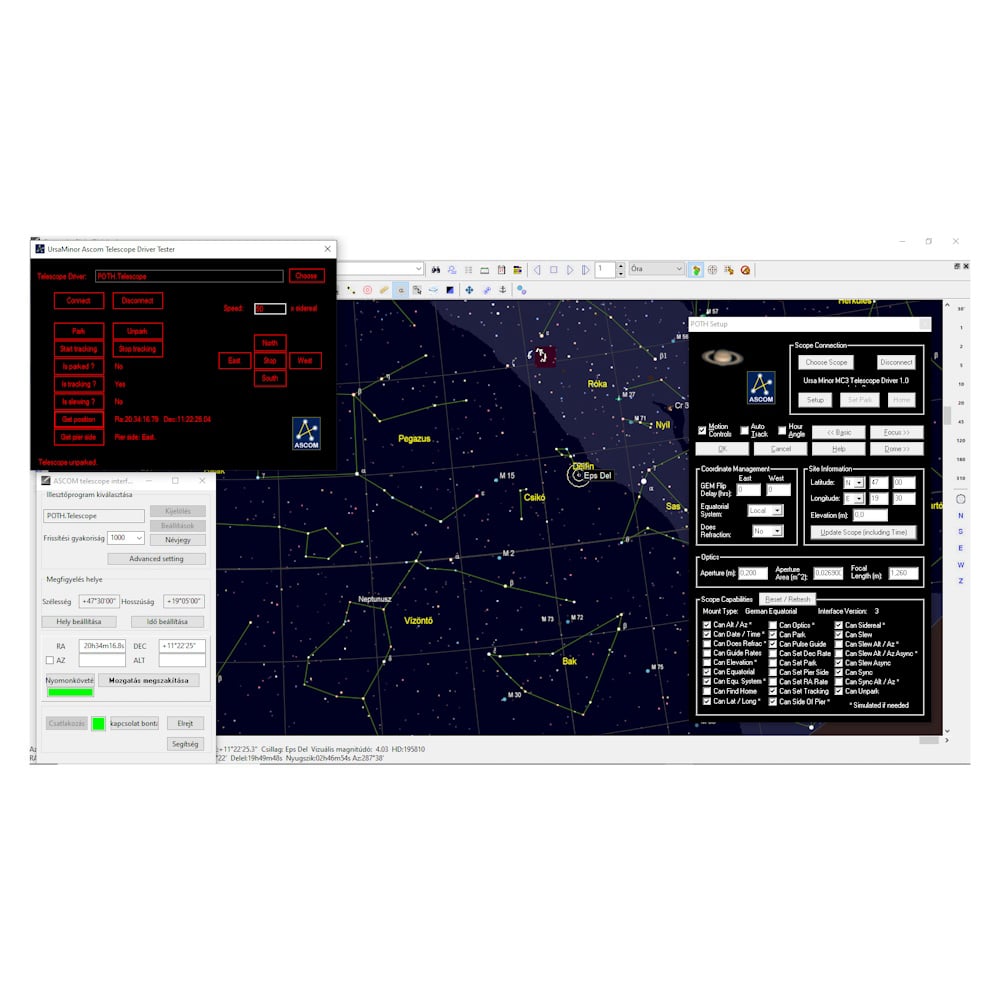Click the ASCOM logo in the POTH Setup window
1000x1000 pixels.
[x=761, y=388]
